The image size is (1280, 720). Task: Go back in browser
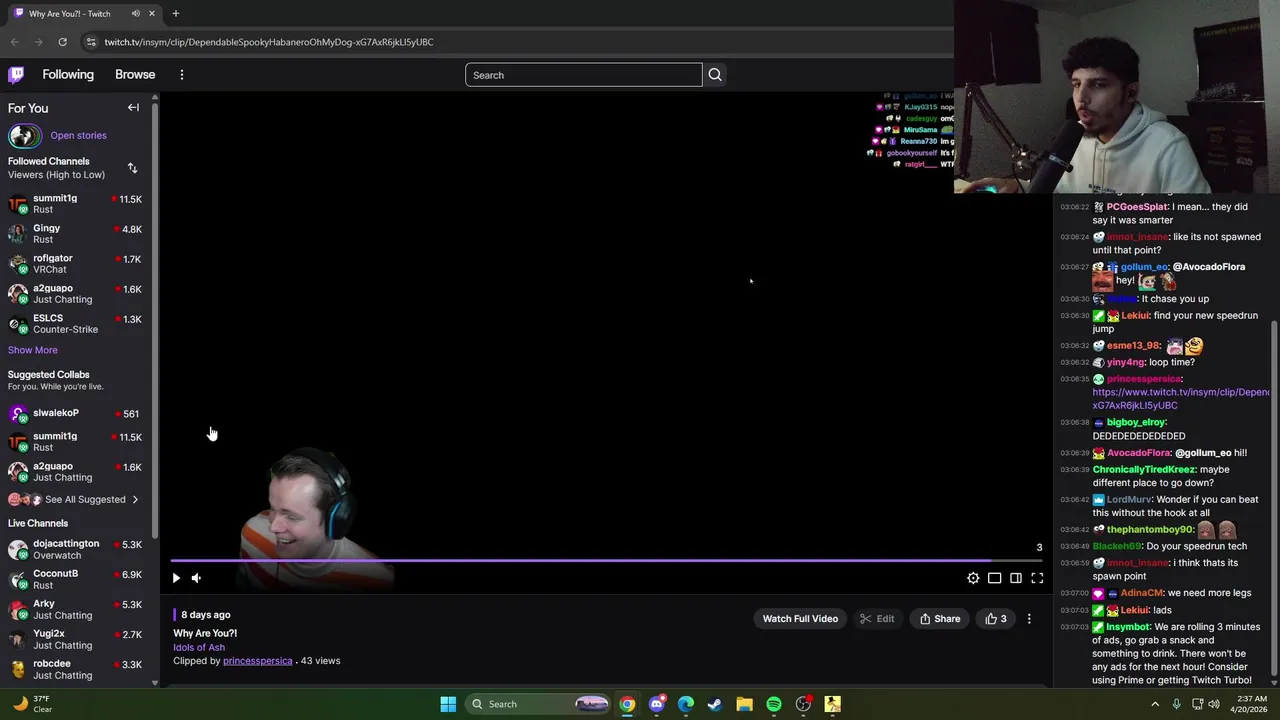point(14,42)
